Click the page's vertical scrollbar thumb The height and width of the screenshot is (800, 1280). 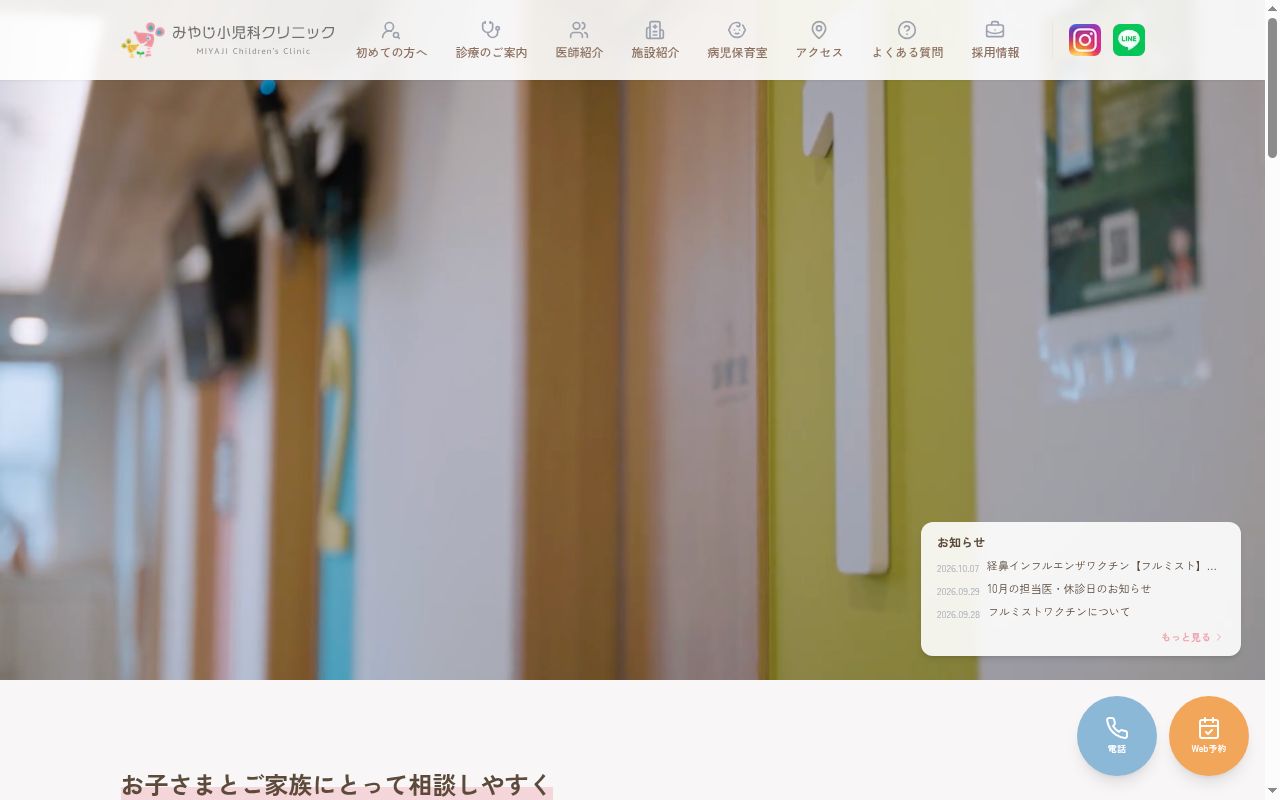pos(1272,88)
